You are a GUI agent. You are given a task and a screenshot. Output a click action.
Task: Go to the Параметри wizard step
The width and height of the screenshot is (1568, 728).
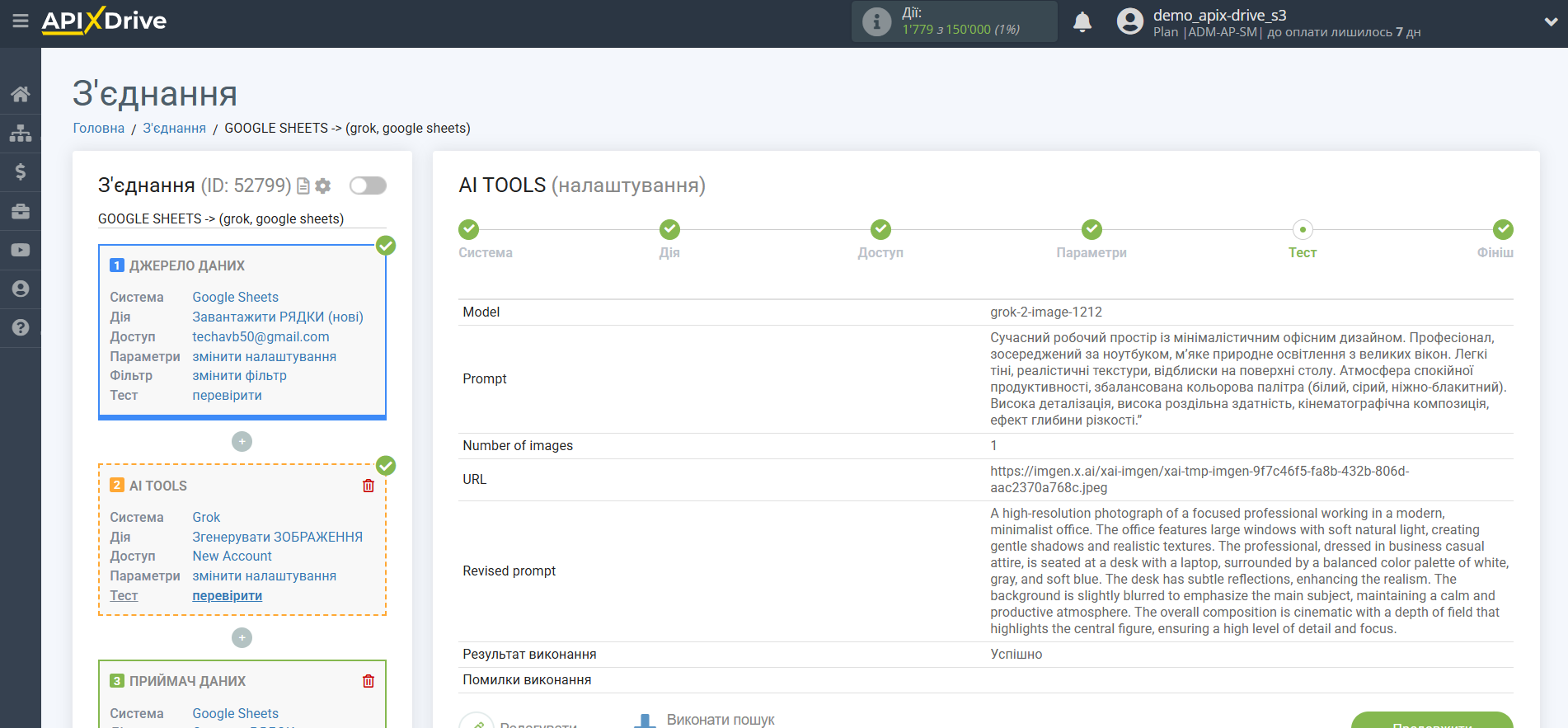1091,230
